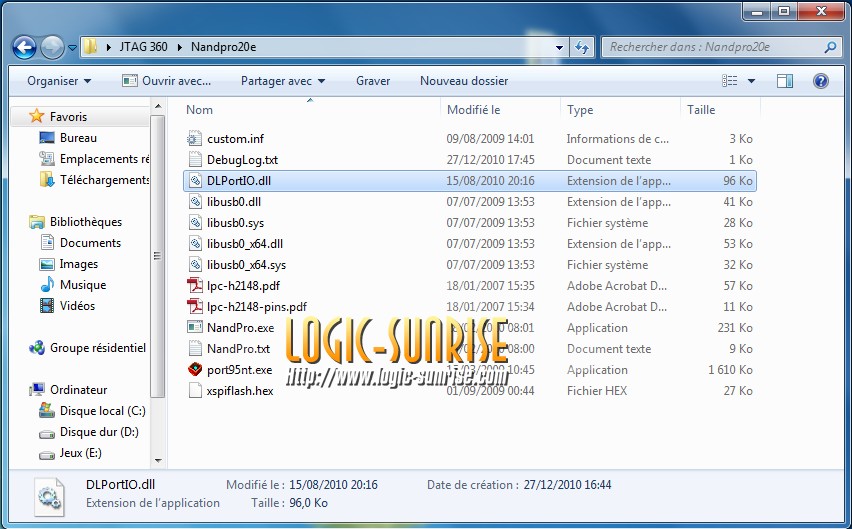Select the DebugLog.txt file icon

[195, 160]
